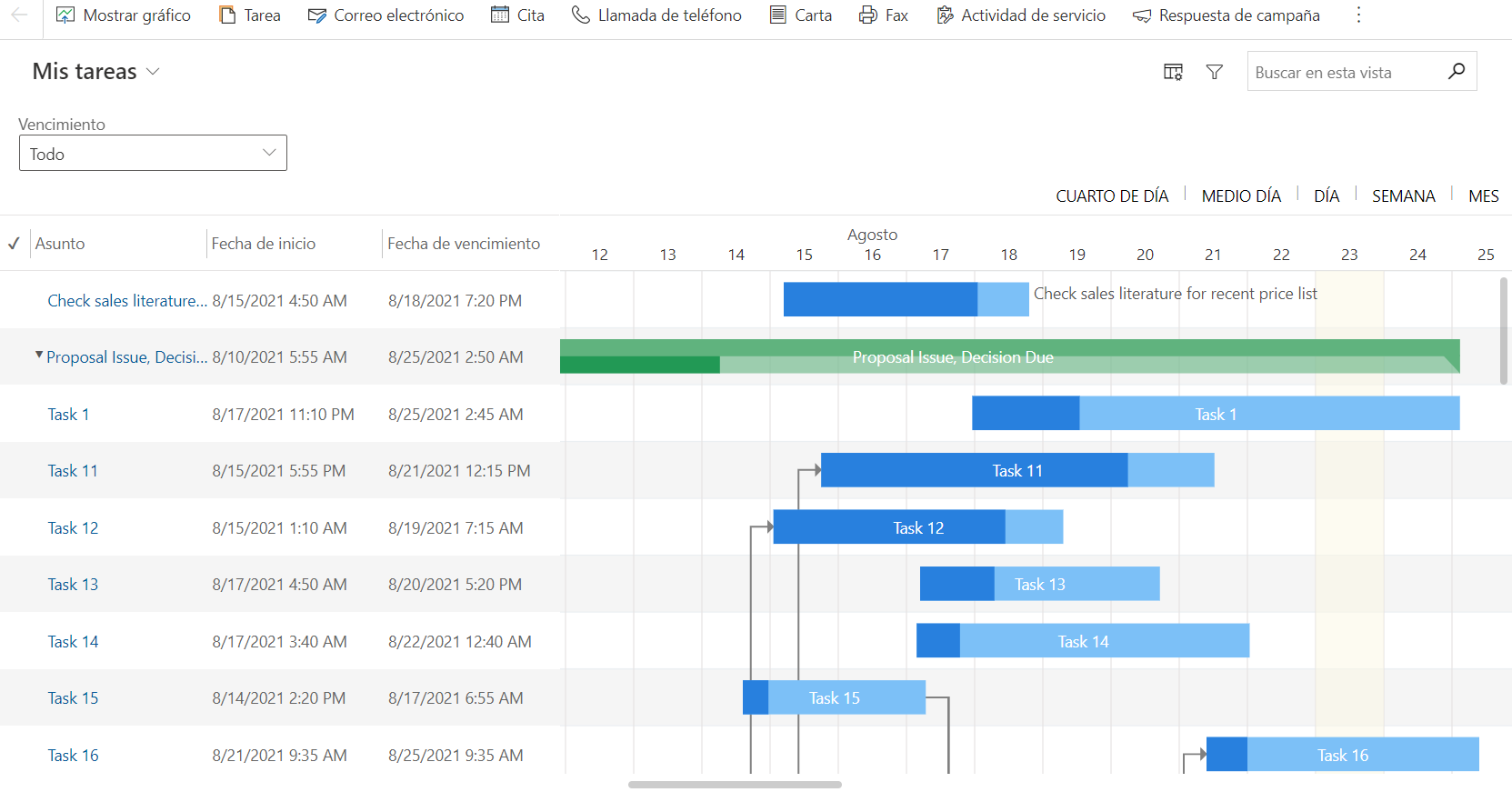Image resolution: width=1512 pixels, height=792 pixels.
Task: Toggle the select-all checkmark column header
Action: pos(14,244)
